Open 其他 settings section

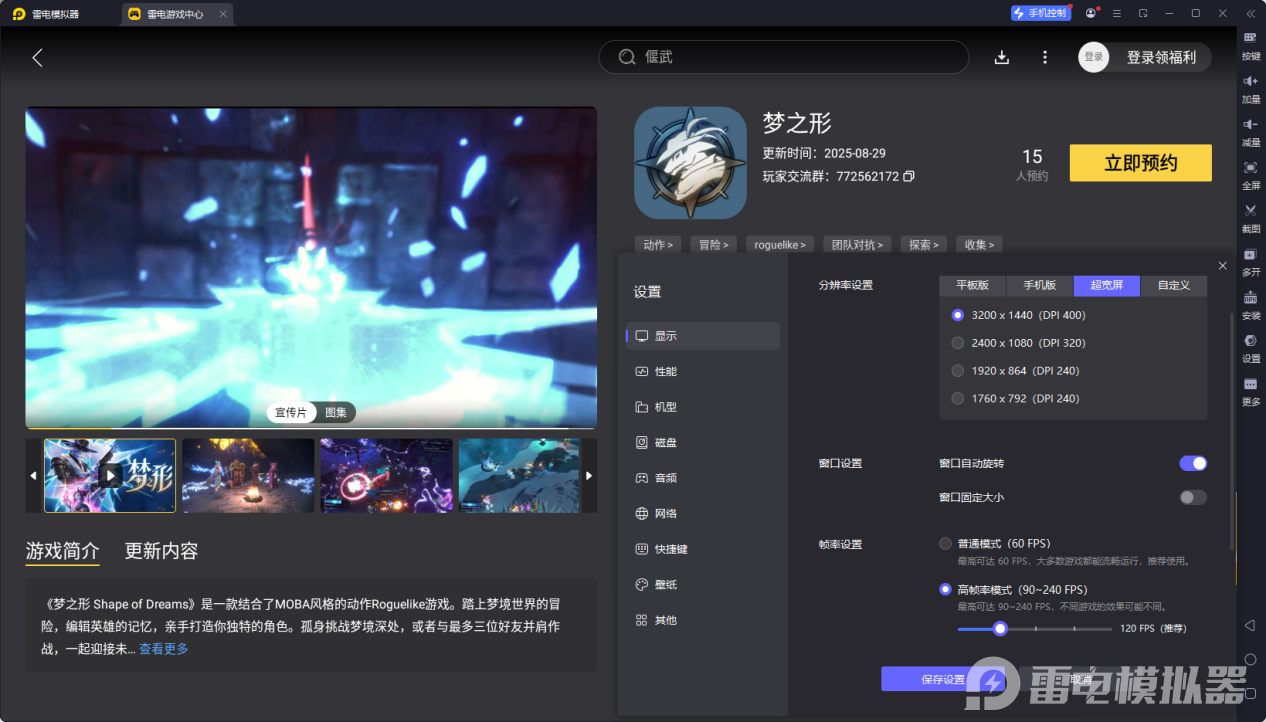pos(703,620)
